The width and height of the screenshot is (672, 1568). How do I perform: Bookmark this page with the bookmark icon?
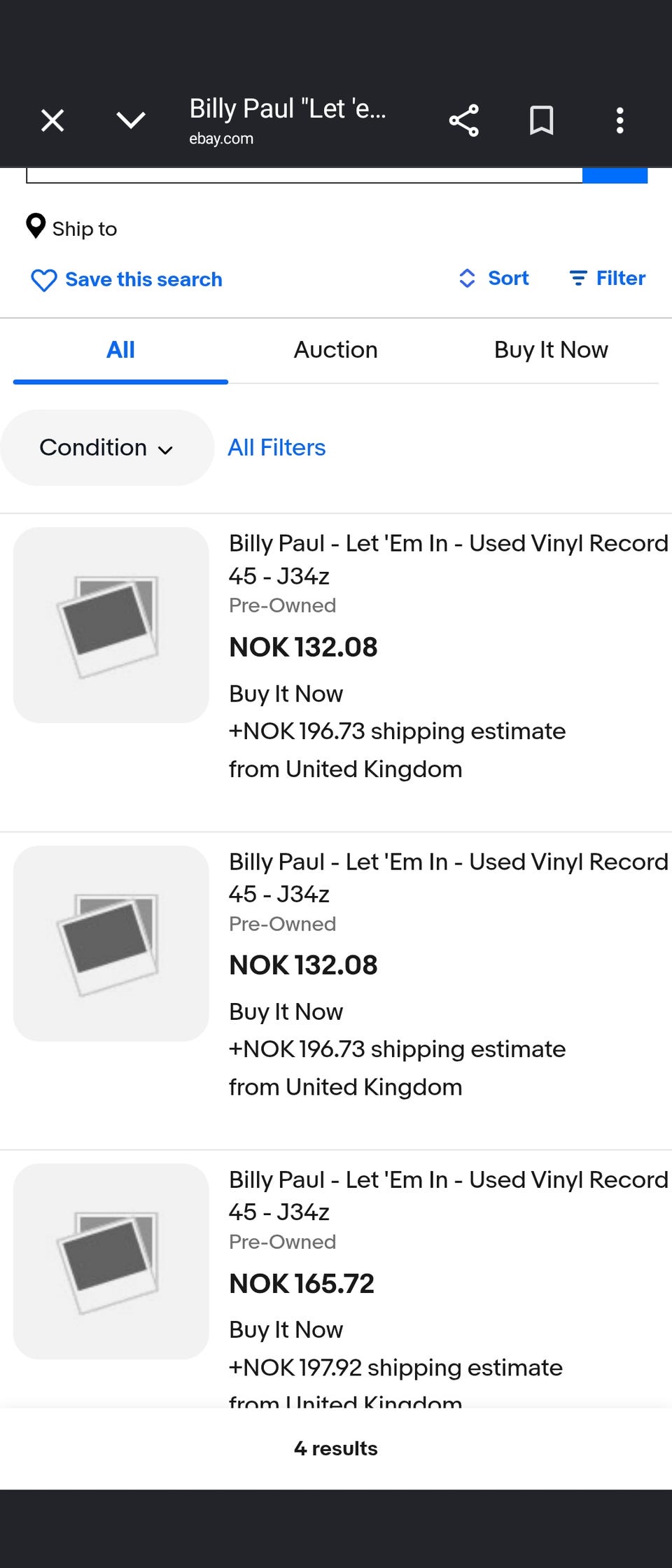[541, 120]
